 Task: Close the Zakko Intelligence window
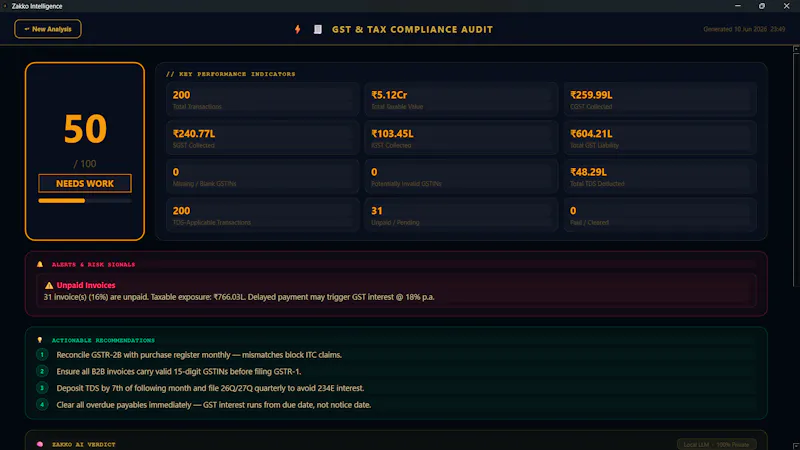[786, 6]
